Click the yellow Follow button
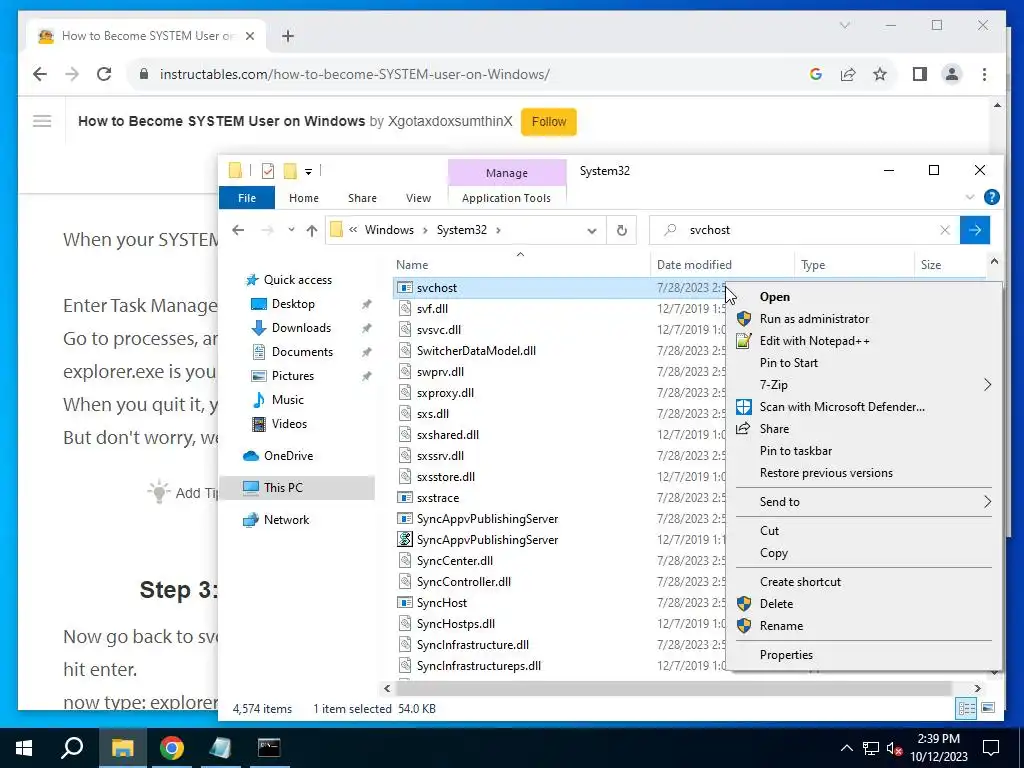1024x768 pixels. click(549, 121)
